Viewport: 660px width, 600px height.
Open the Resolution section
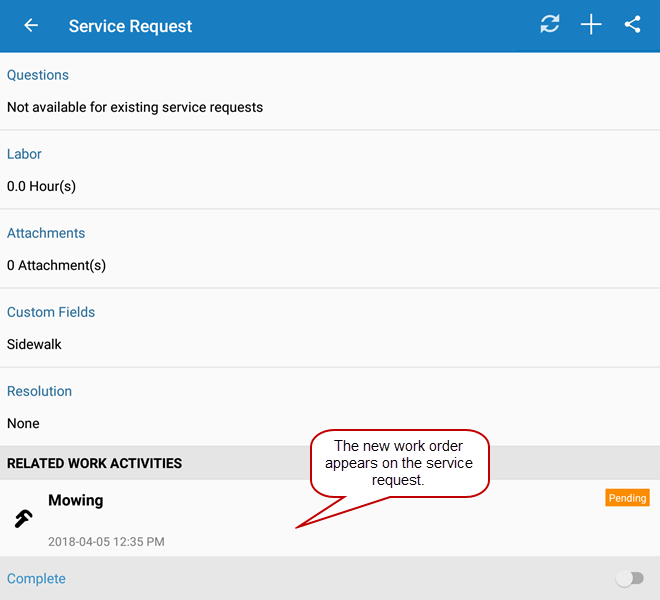point(40,391)
